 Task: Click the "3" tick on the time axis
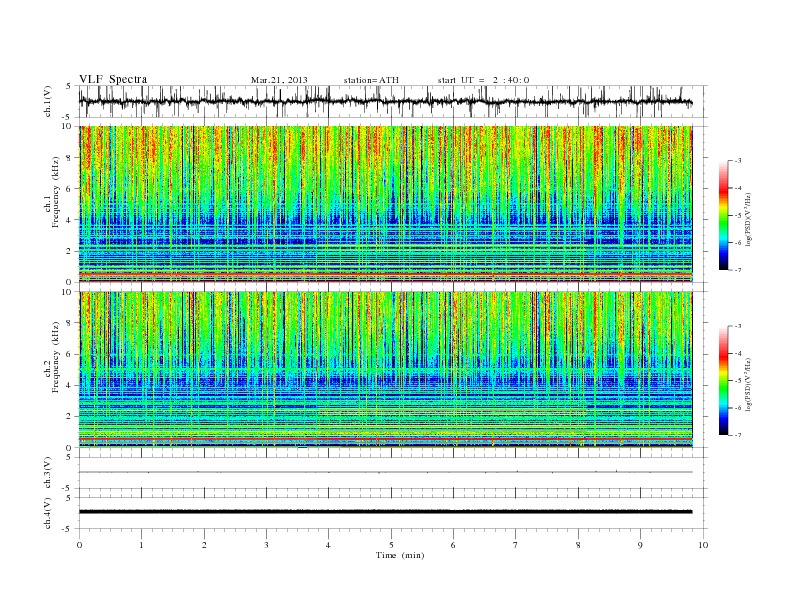pos(266,545)
